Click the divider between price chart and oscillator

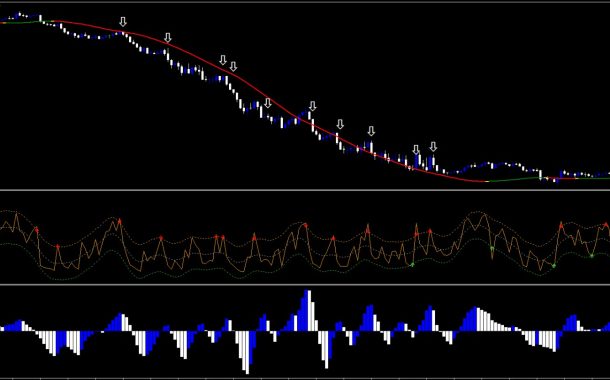[305, 190]
